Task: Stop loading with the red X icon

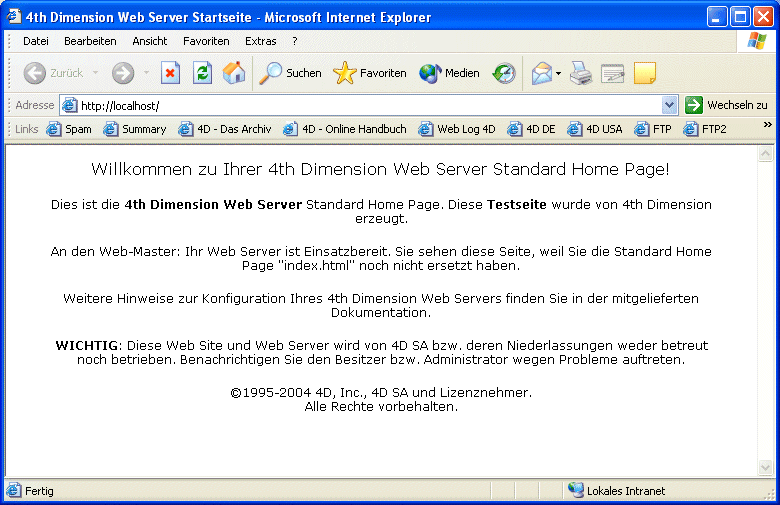Action: [170, 73]
